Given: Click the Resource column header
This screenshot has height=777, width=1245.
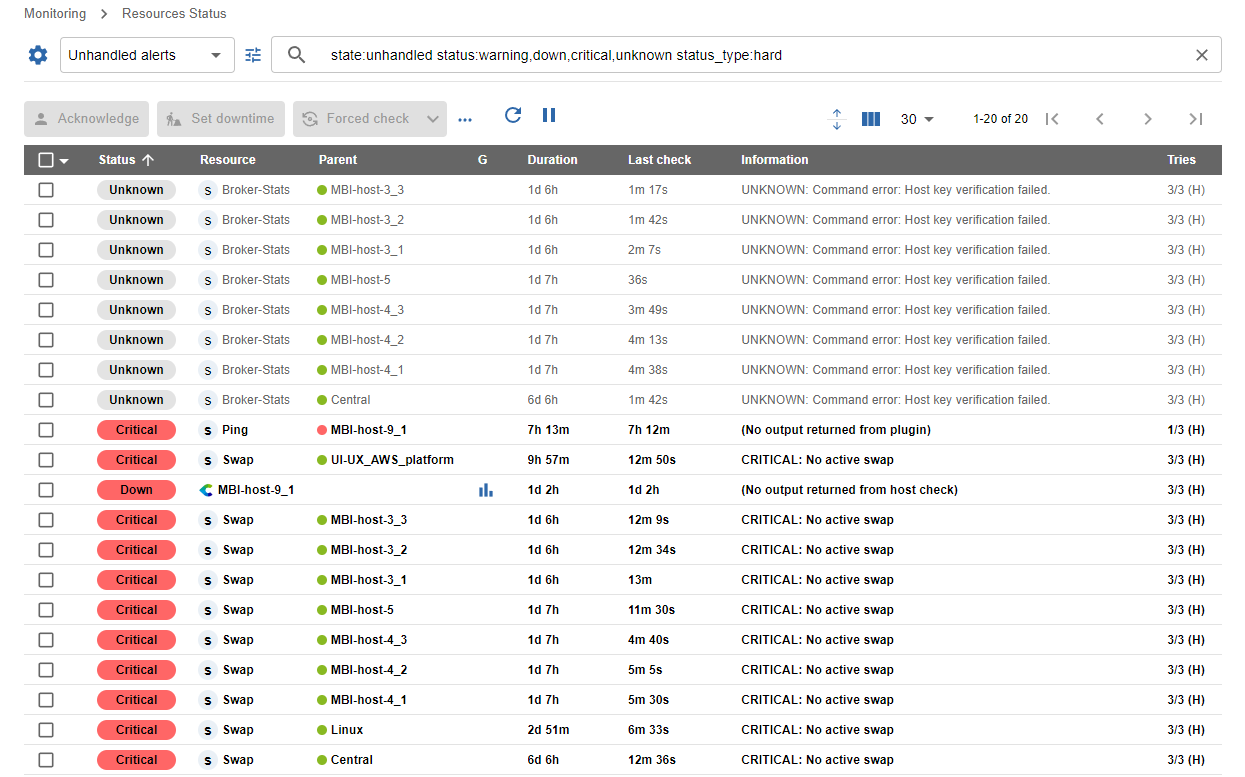Looking at the screenshot, I should click(227, 160).
